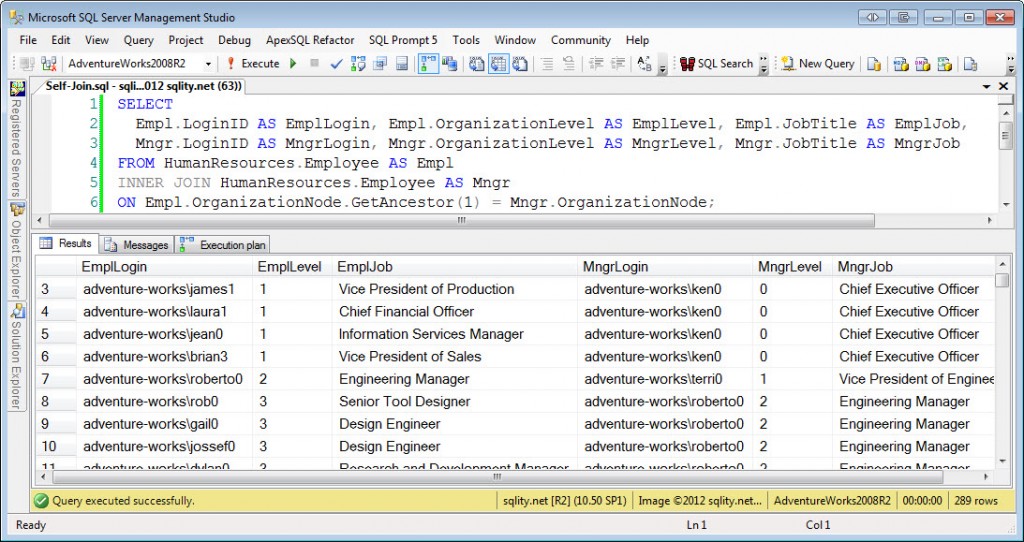Uncomment the selected lines
The width and height of the screenshot is (1024, 542).
[x=569, y=63]
